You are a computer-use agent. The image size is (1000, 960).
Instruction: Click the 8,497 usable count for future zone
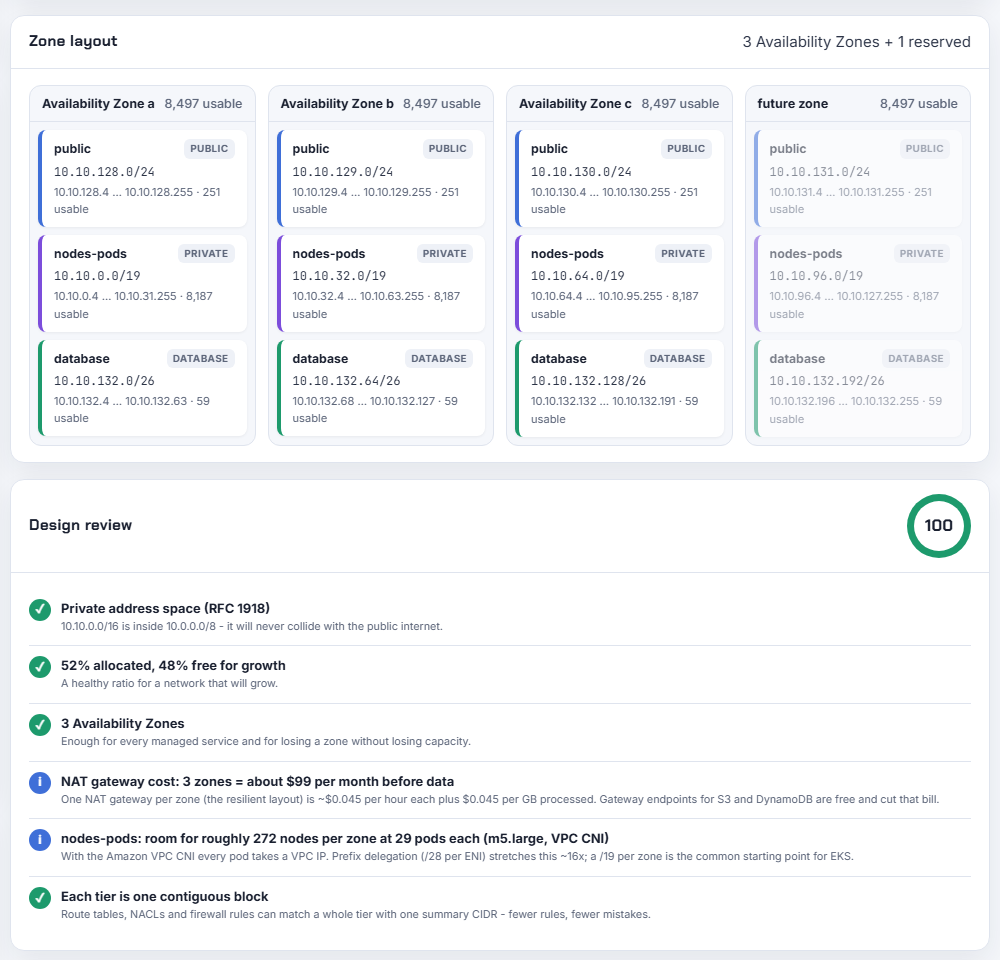(x=918, y=103)
